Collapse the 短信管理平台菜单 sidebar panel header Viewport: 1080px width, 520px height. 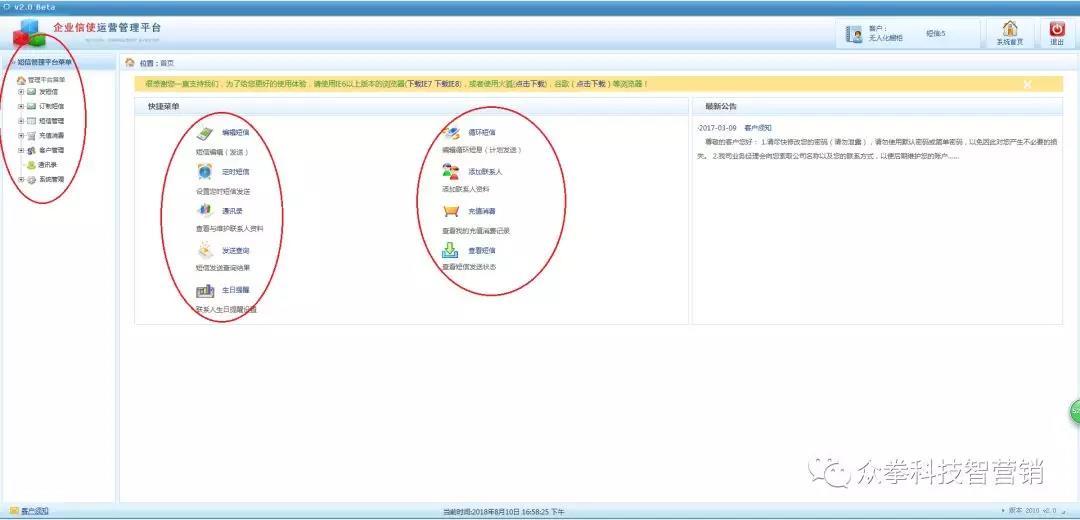point(58,62)
